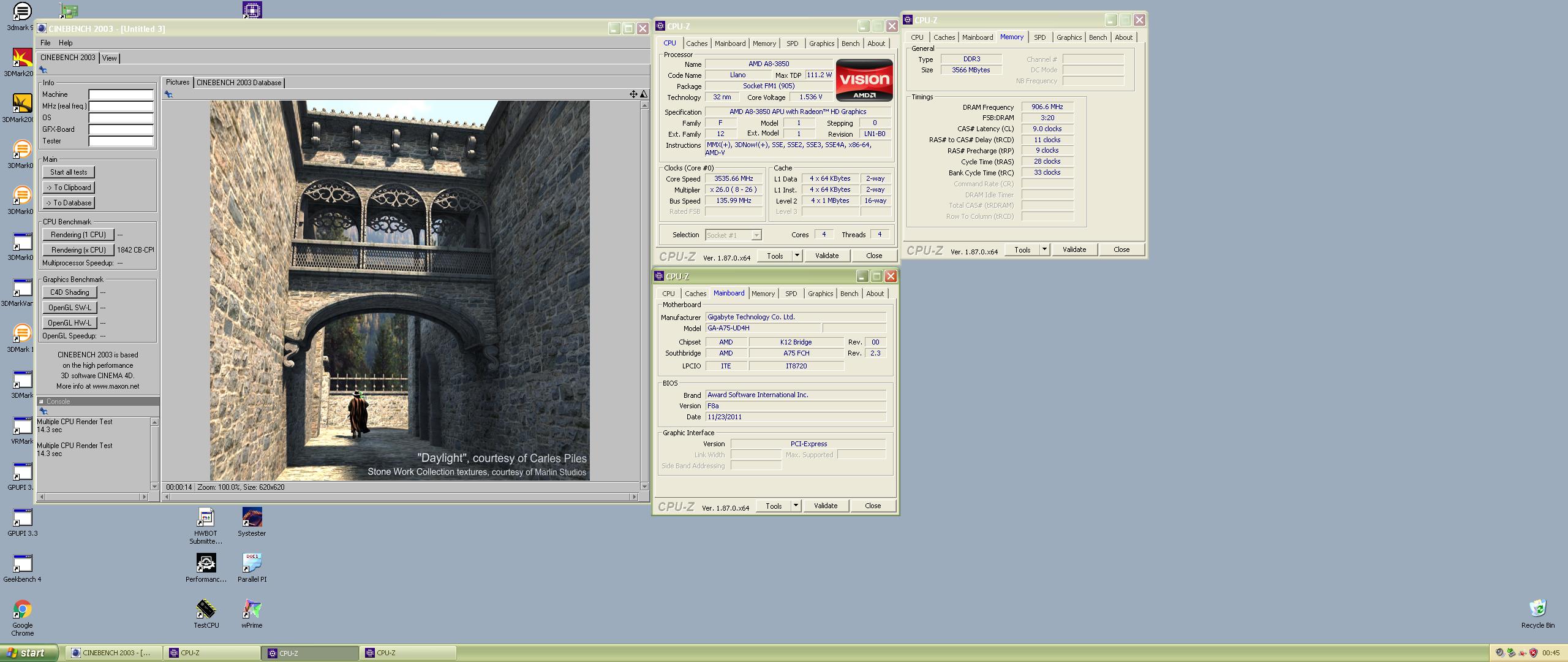Open Google Chrome desktop icon
1568x662 pixels.
pyautogui.click(x=22, y=609)
